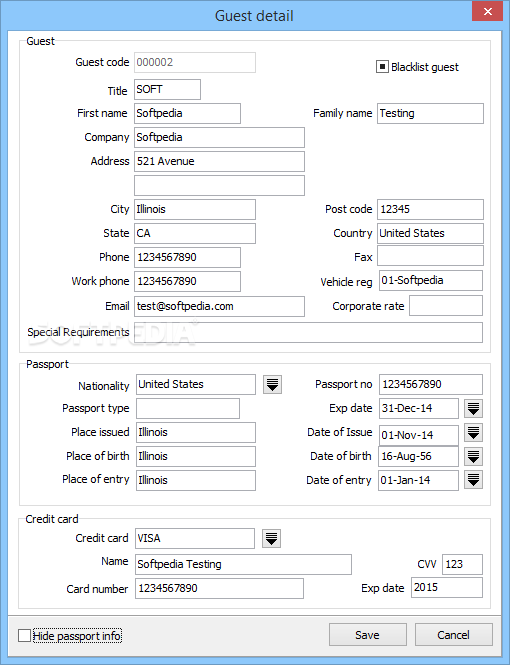Edit the State field containing CA
The image size is (510, 665).
(x=195, y=233)
